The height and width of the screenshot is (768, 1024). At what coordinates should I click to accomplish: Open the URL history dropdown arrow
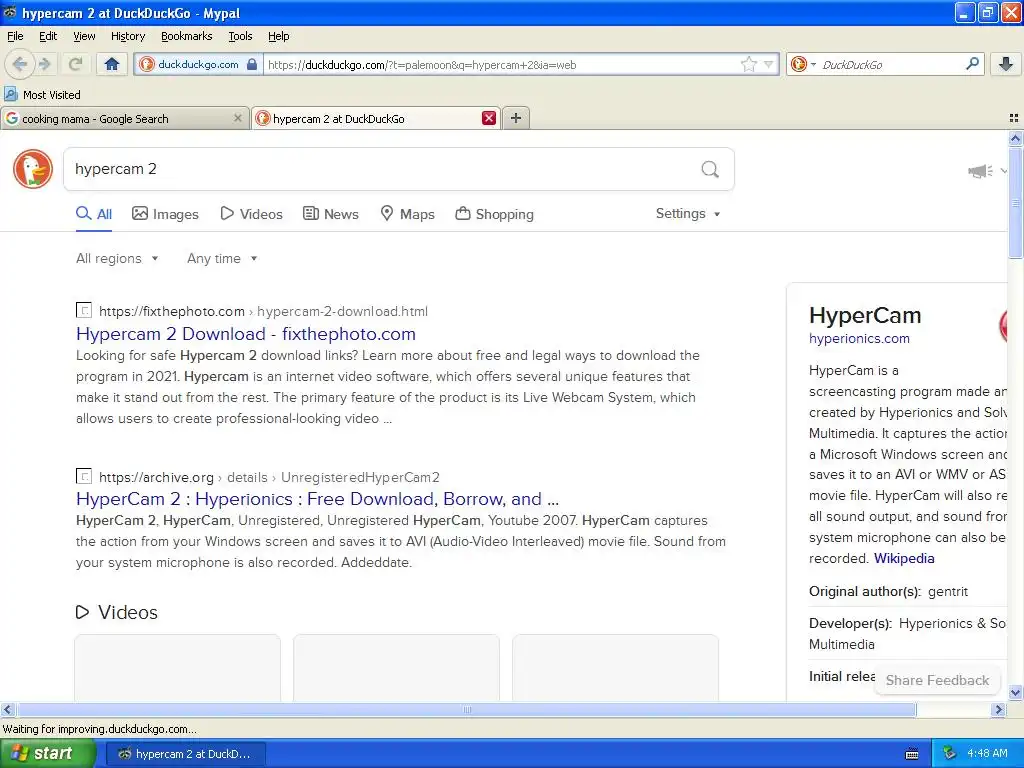click(x=769, y=64)
